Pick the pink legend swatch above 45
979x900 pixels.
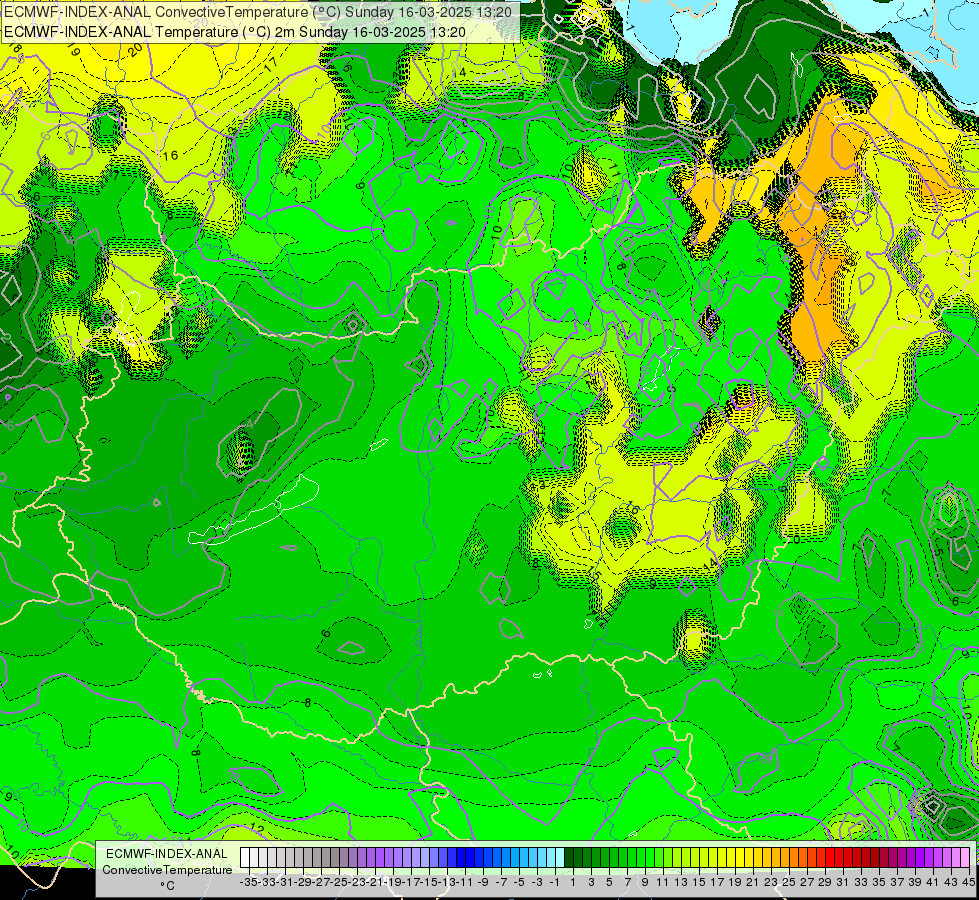pos(965,857)
